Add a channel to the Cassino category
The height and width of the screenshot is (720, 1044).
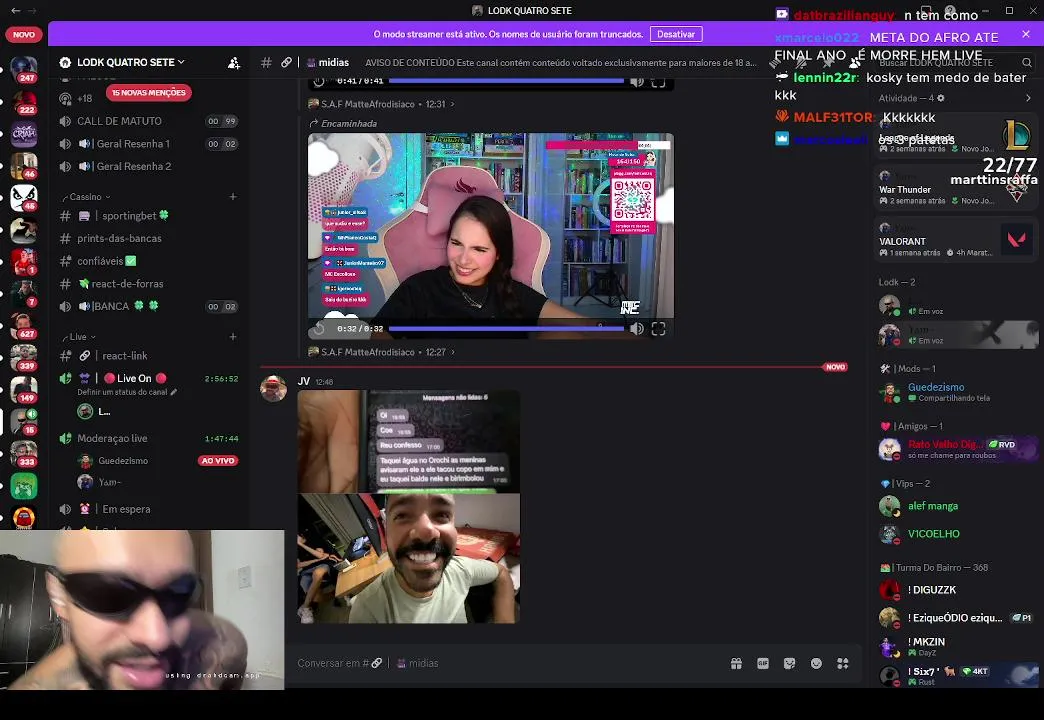[x=233, y=197]
